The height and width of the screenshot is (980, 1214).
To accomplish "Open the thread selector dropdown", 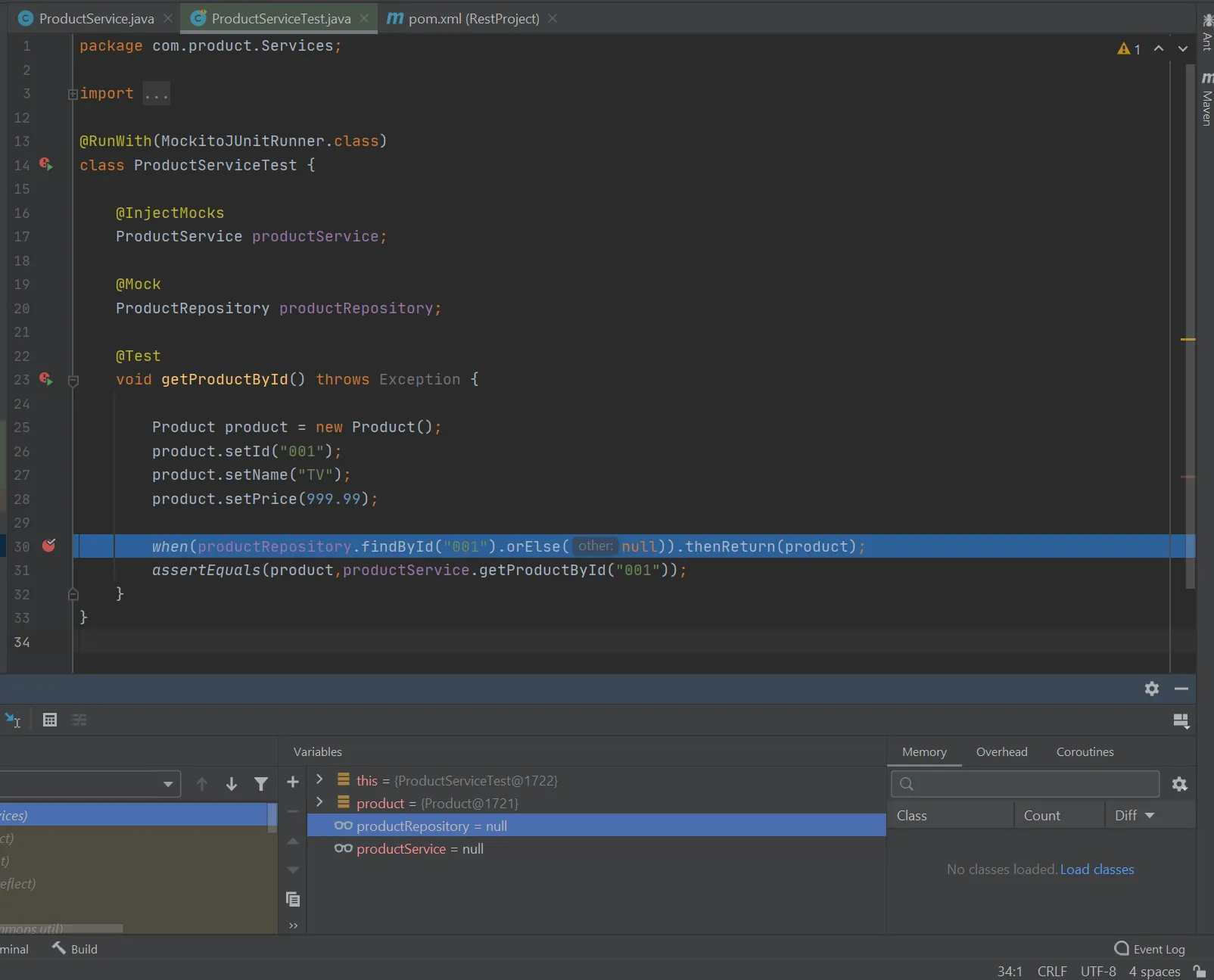I will (167, 784).
